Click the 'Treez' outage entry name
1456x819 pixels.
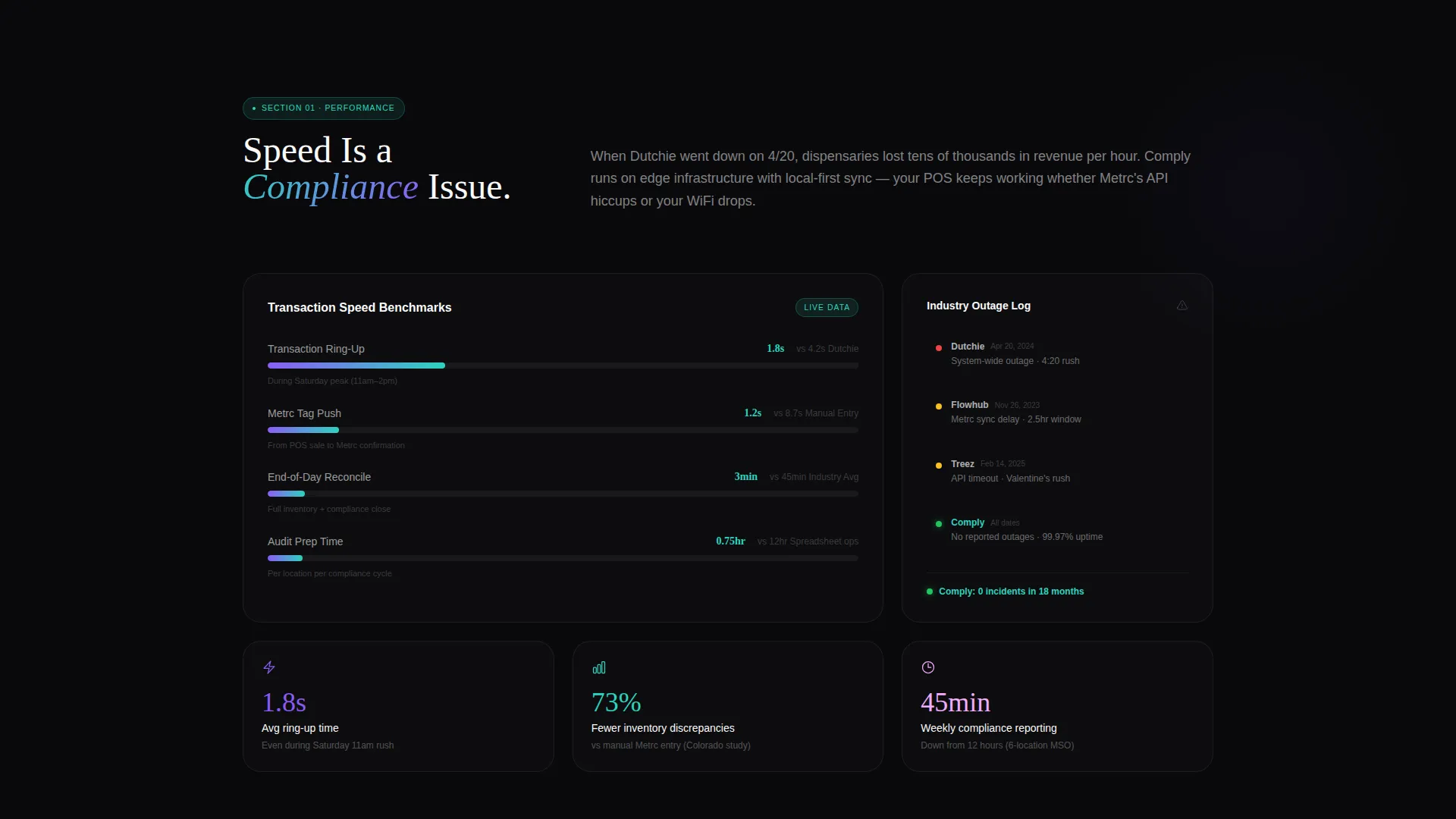click(x=962, y=464)
